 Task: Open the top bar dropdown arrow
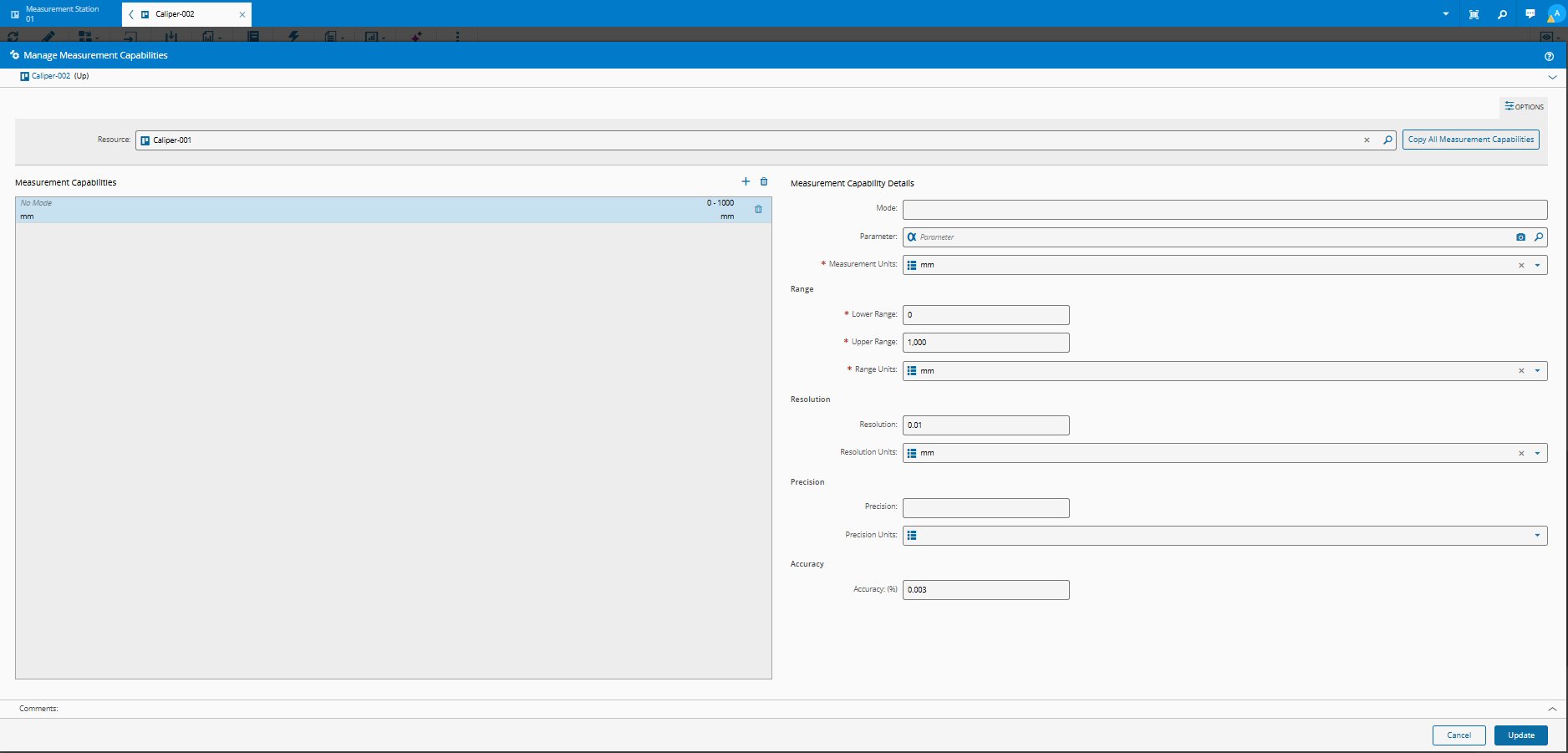(1445, 13)
